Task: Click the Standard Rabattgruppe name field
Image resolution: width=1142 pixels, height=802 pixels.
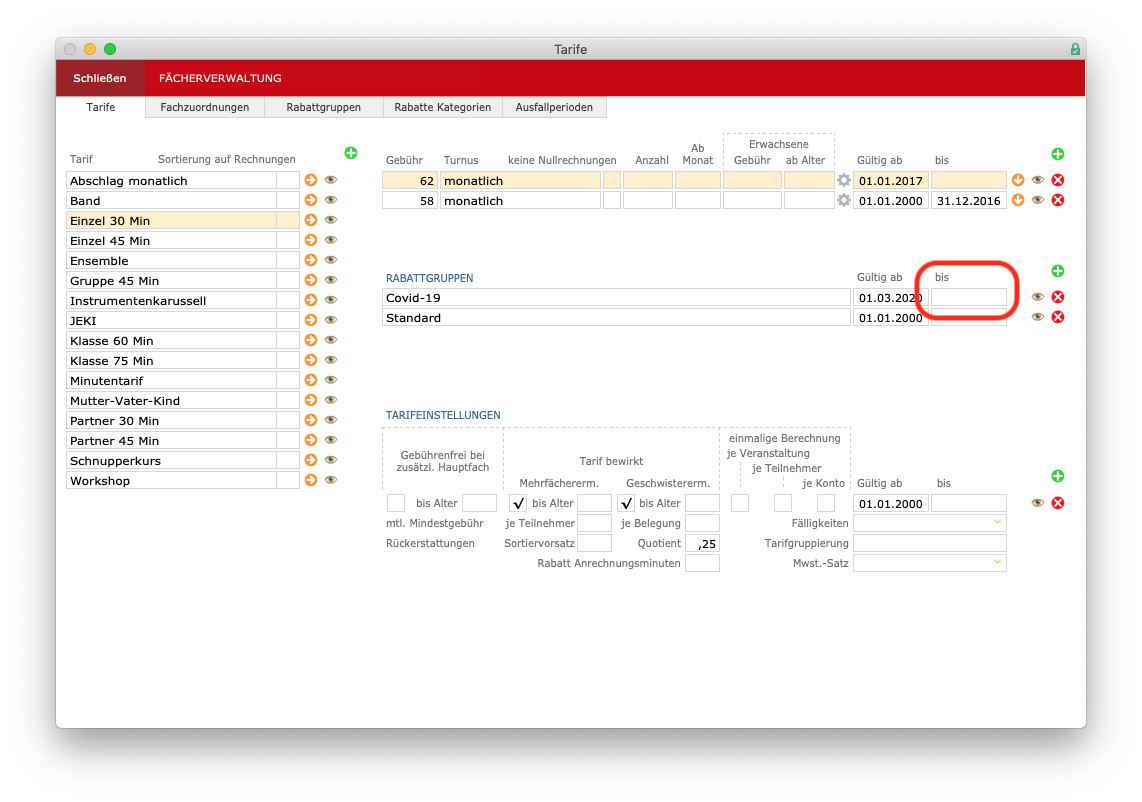Action: tap(616, 318)
